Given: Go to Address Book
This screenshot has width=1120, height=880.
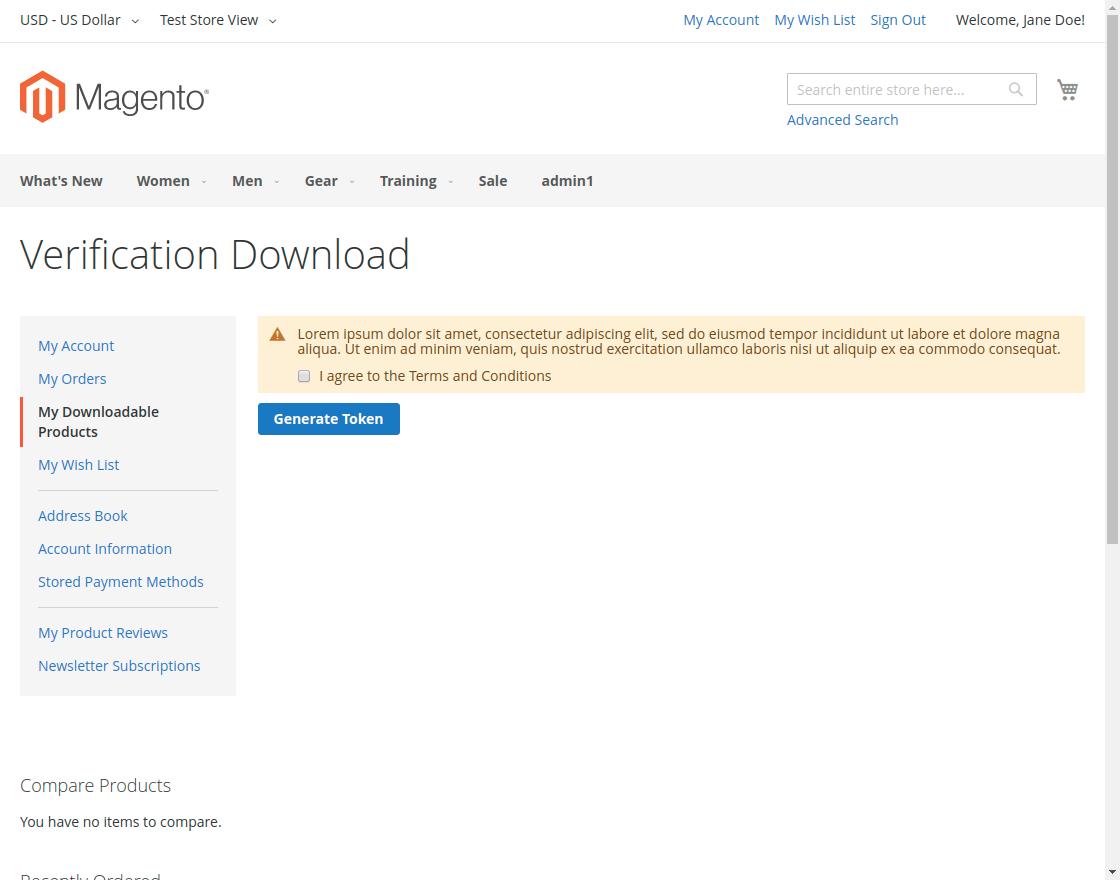Looking at the screenshot, I should tap(83, 516).
